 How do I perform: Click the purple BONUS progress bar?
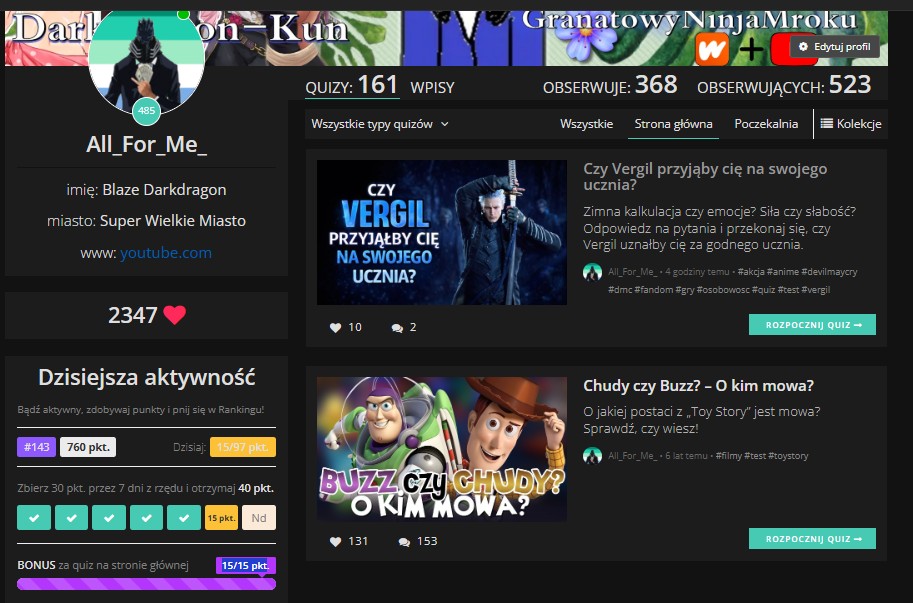pos(146,583)
